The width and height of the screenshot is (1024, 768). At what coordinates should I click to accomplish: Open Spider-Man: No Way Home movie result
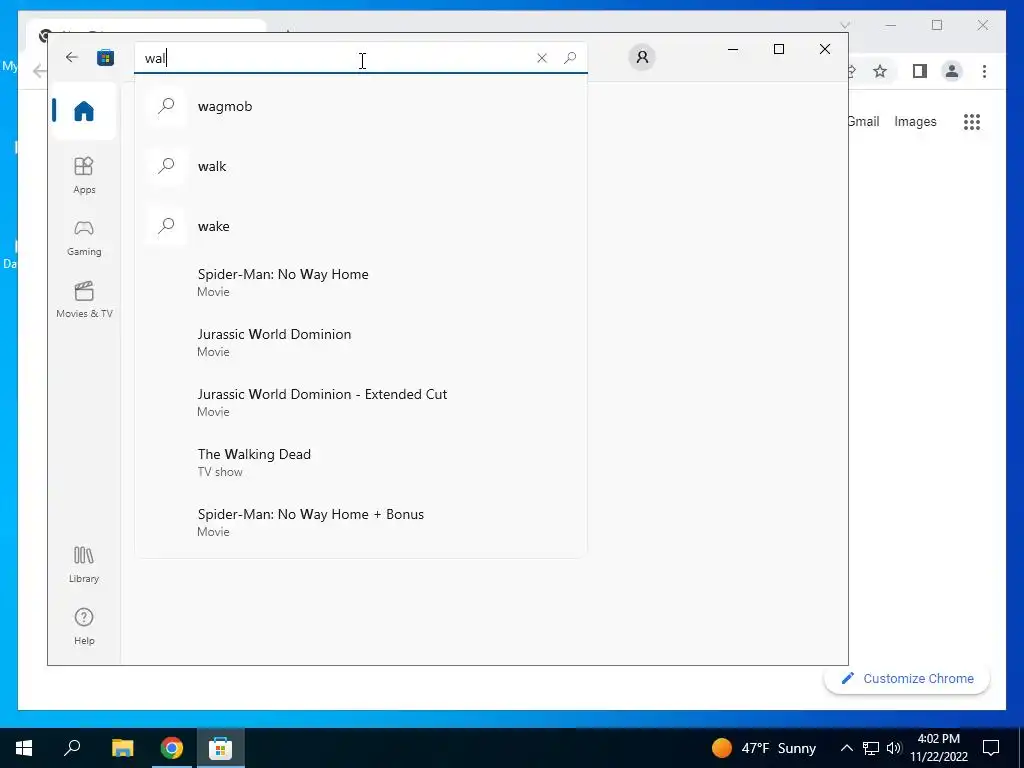point(360,282)
